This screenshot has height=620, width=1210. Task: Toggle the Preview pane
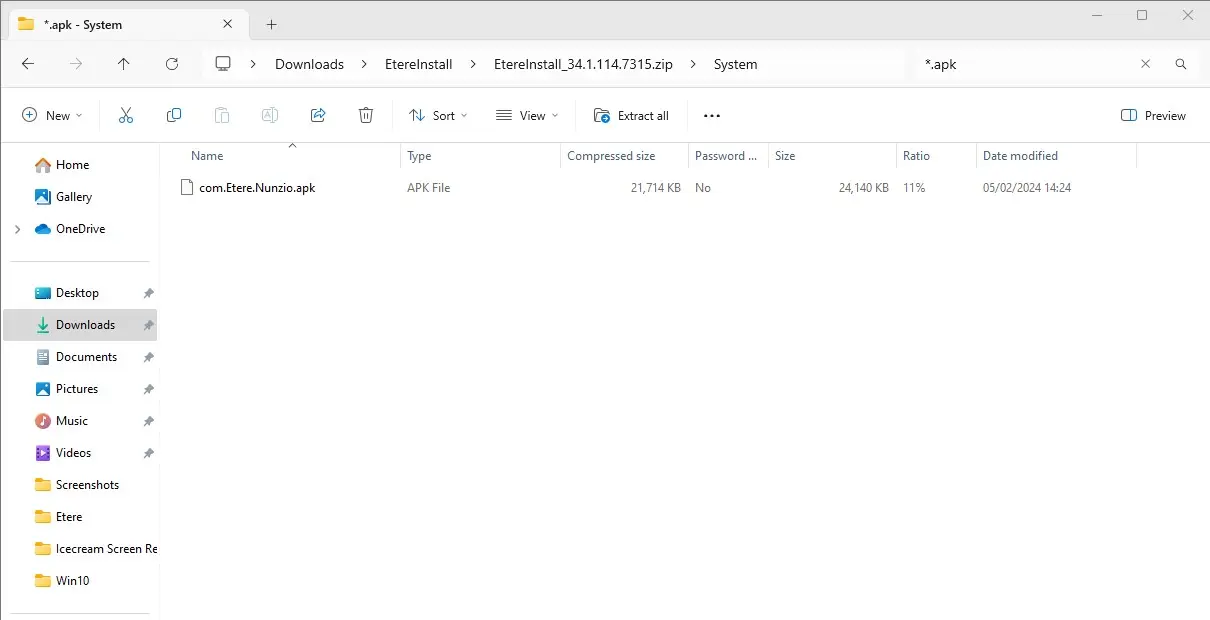pos(1153,116)
